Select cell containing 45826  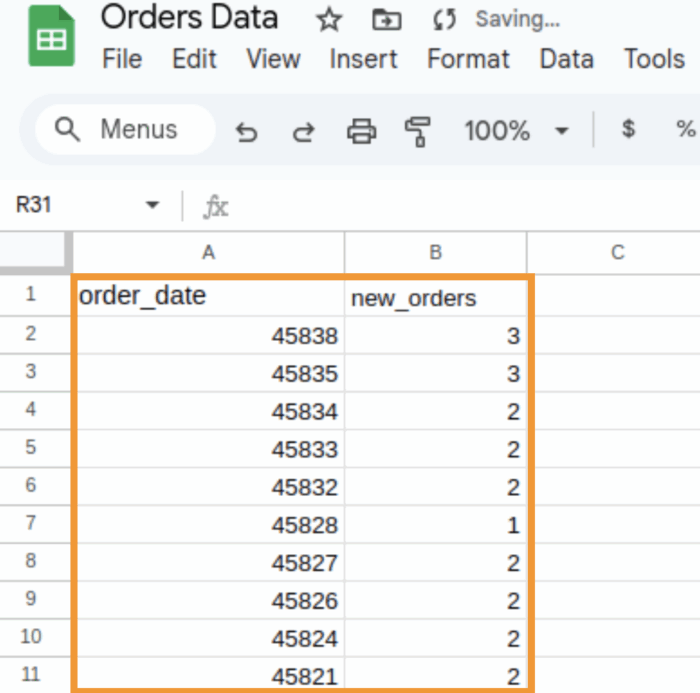pyautogui.click(x=210, y=600)
